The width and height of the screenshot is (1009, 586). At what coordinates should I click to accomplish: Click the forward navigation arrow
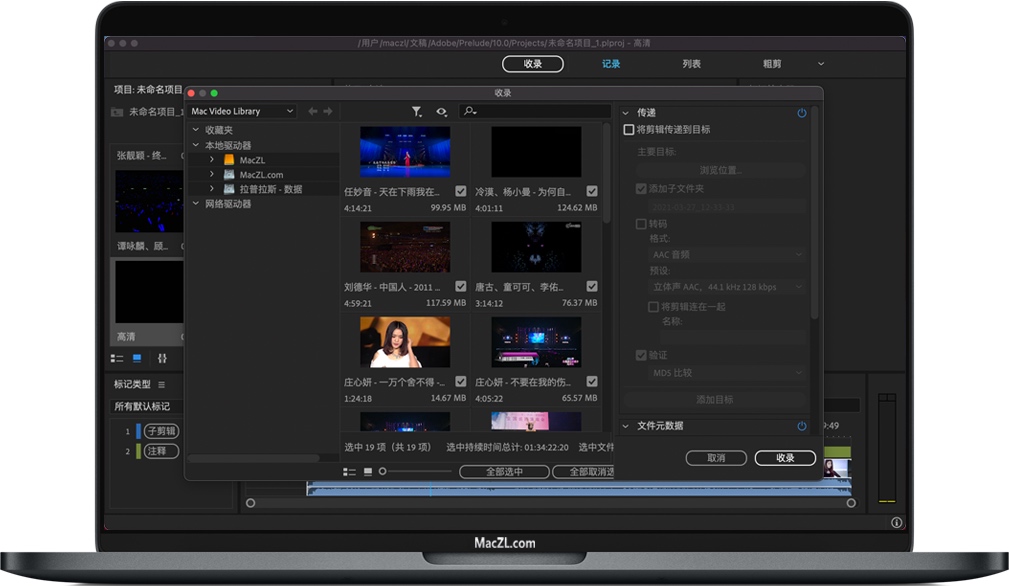[x=327, y=111]
